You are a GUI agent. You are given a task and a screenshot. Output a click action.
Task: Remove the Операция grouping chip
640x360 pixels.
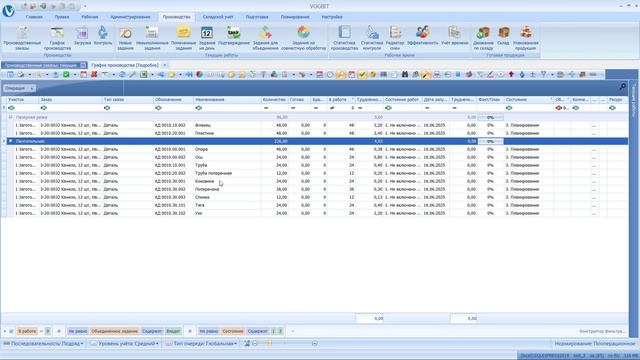[32, 88]
